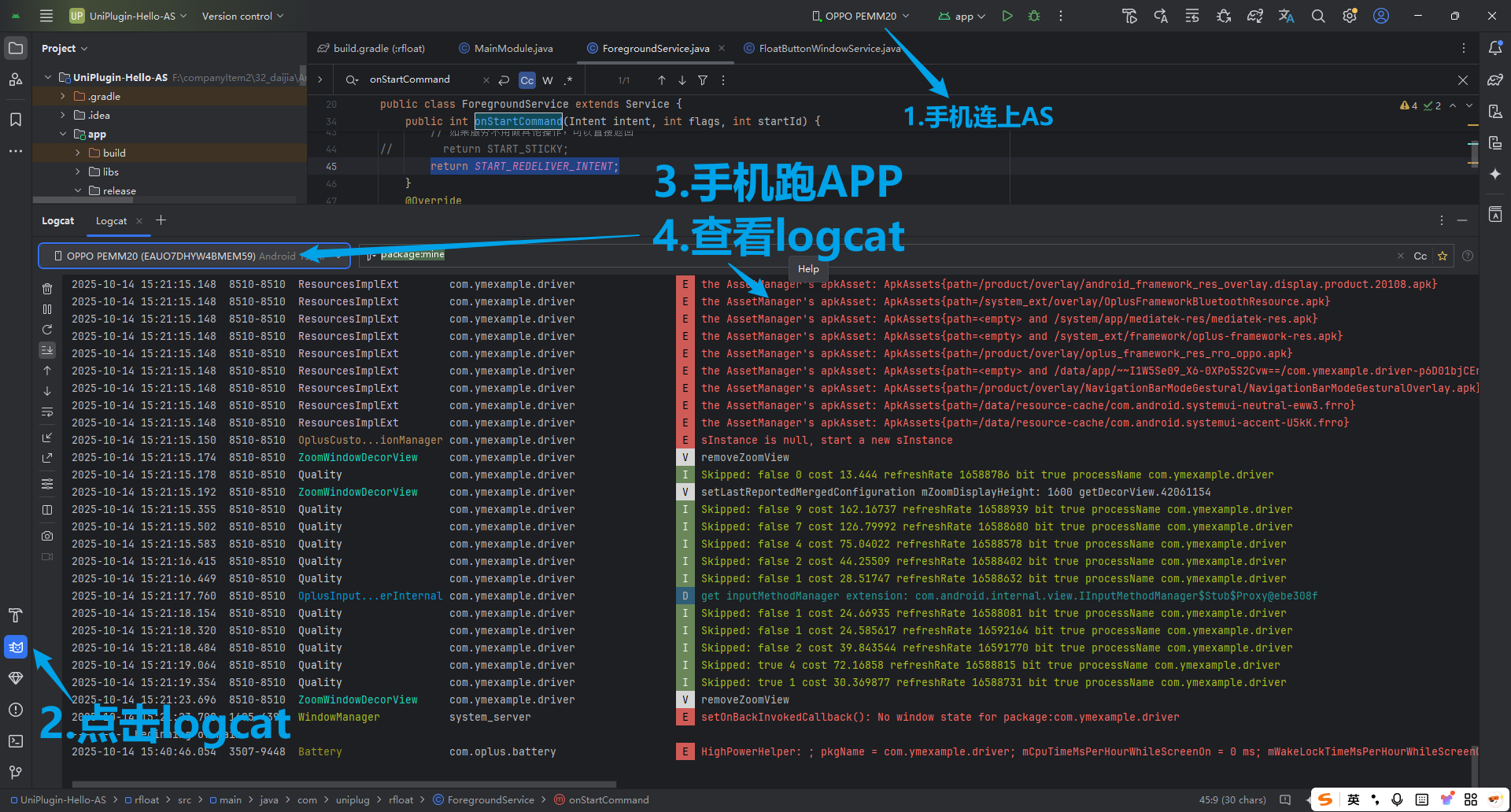The image size is (1511, 812).
Task: Click ForegroundService in the breadcrumb bar
Action: [490, 799]
